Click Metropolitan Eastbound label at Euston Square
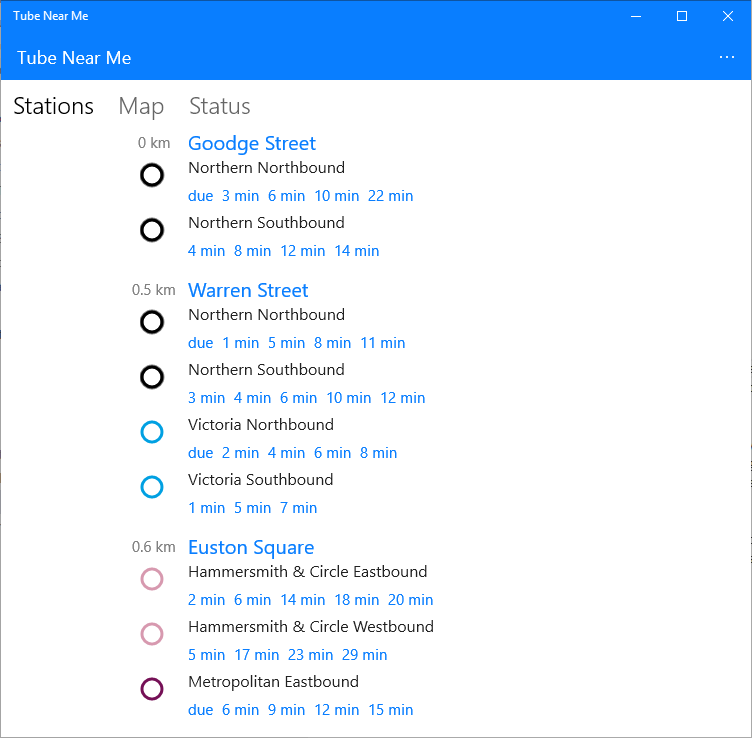Image resolution: width=752 pixels, height=738 pixels. click(x=273, y=682)
